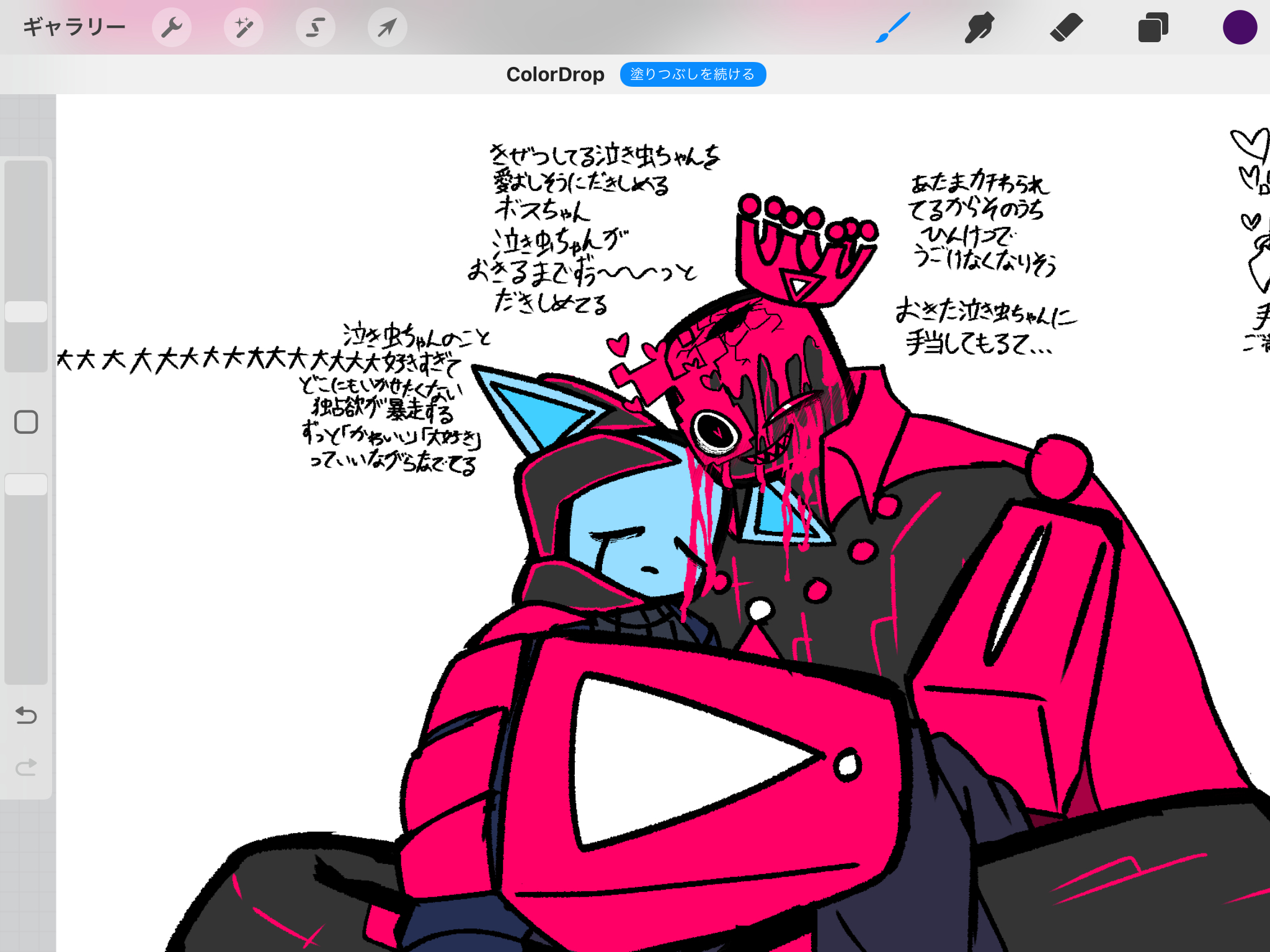Tap 塗りつぶしを続ける continue filling button
1270x952 pixels.
tap(693, 74)
